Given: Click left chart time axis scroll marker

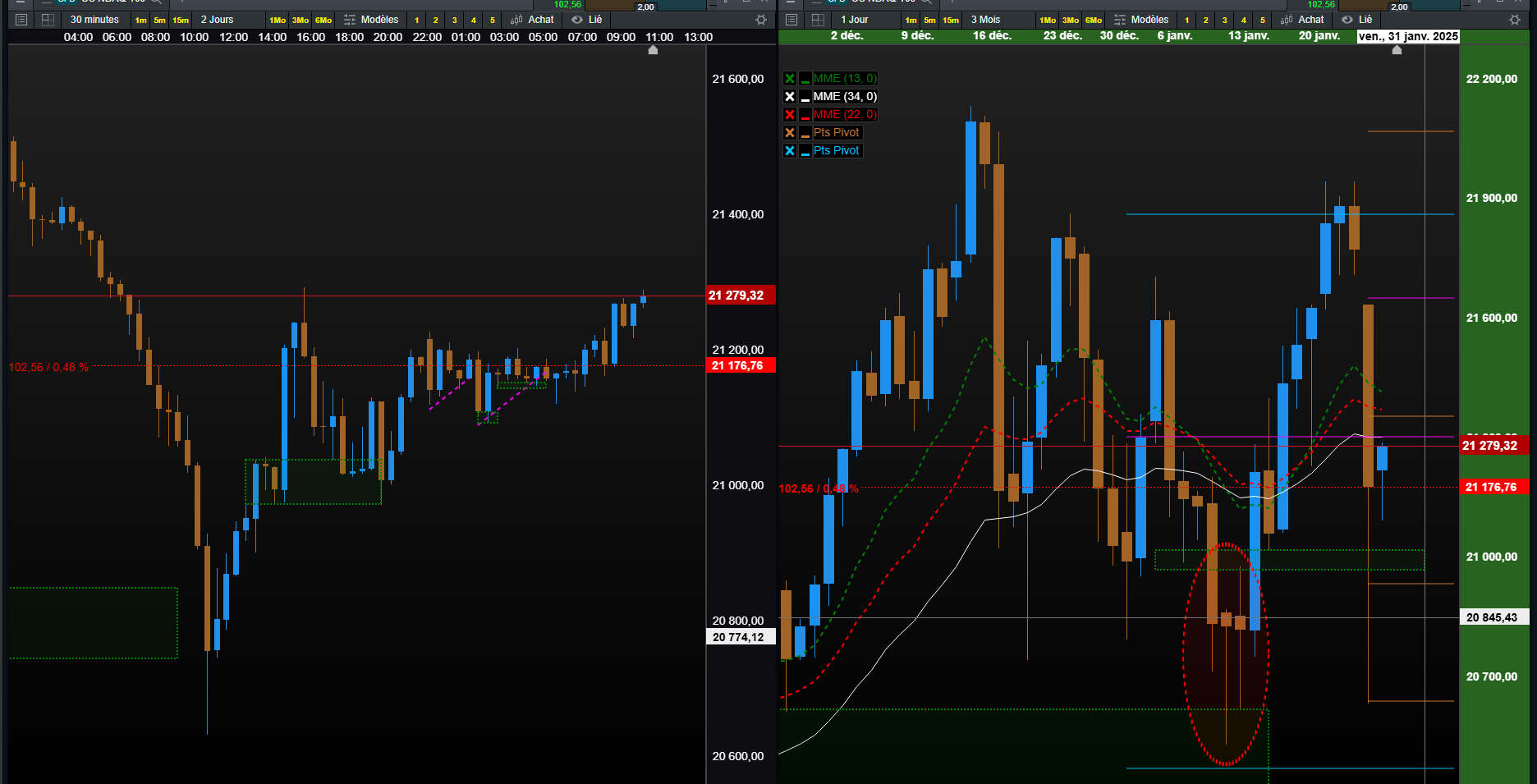Looking at the screenshot, I should pos(653,50).
